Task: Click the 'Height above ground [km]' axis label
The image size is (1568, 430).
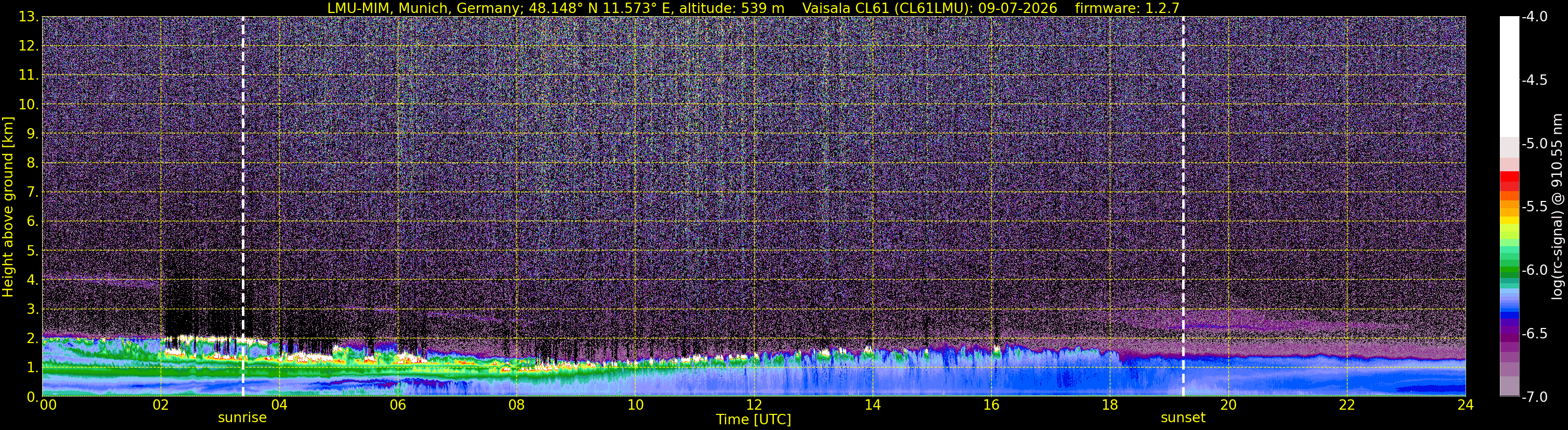Action: click(8, 207)
